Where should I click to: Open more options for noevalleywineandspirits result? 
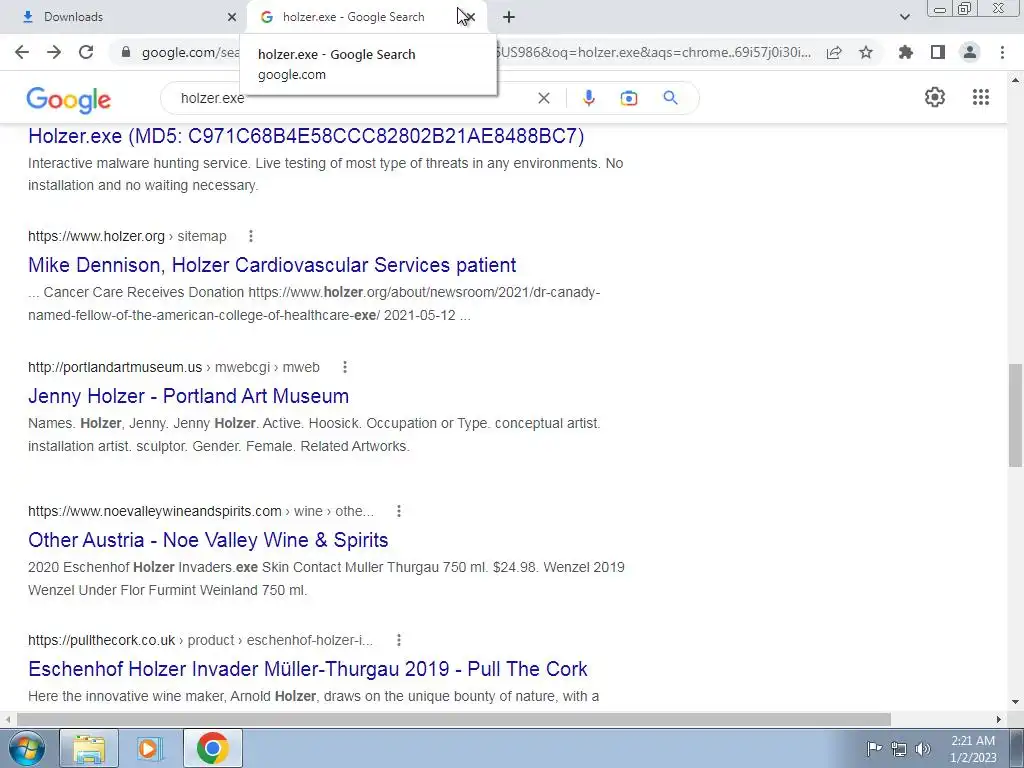click(399, 511)
